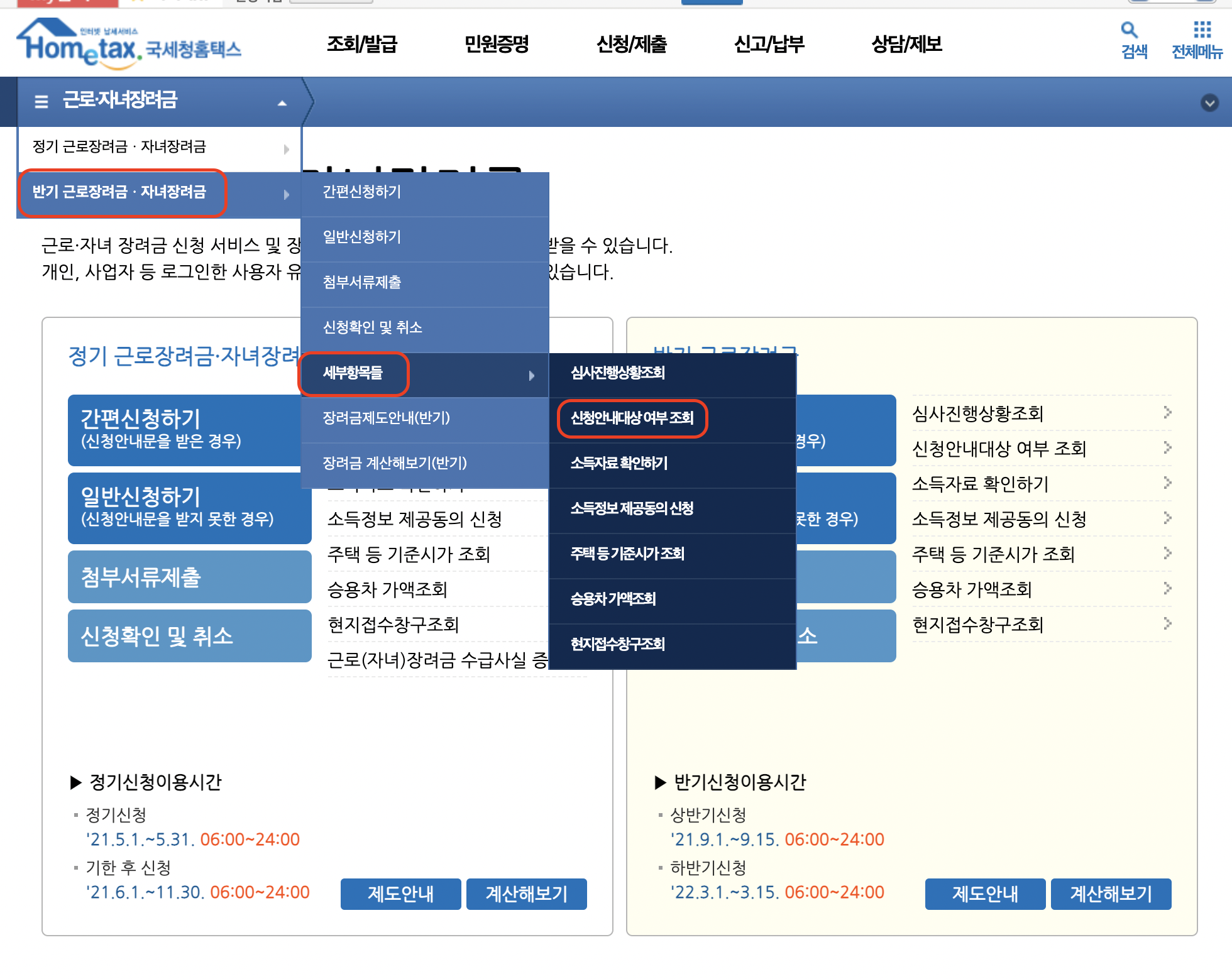The width and height of the screenshot is (1232, 979).
Task: Collapse the 근로·자녀장려금 menu caret
Action: [x=282, y=103]
